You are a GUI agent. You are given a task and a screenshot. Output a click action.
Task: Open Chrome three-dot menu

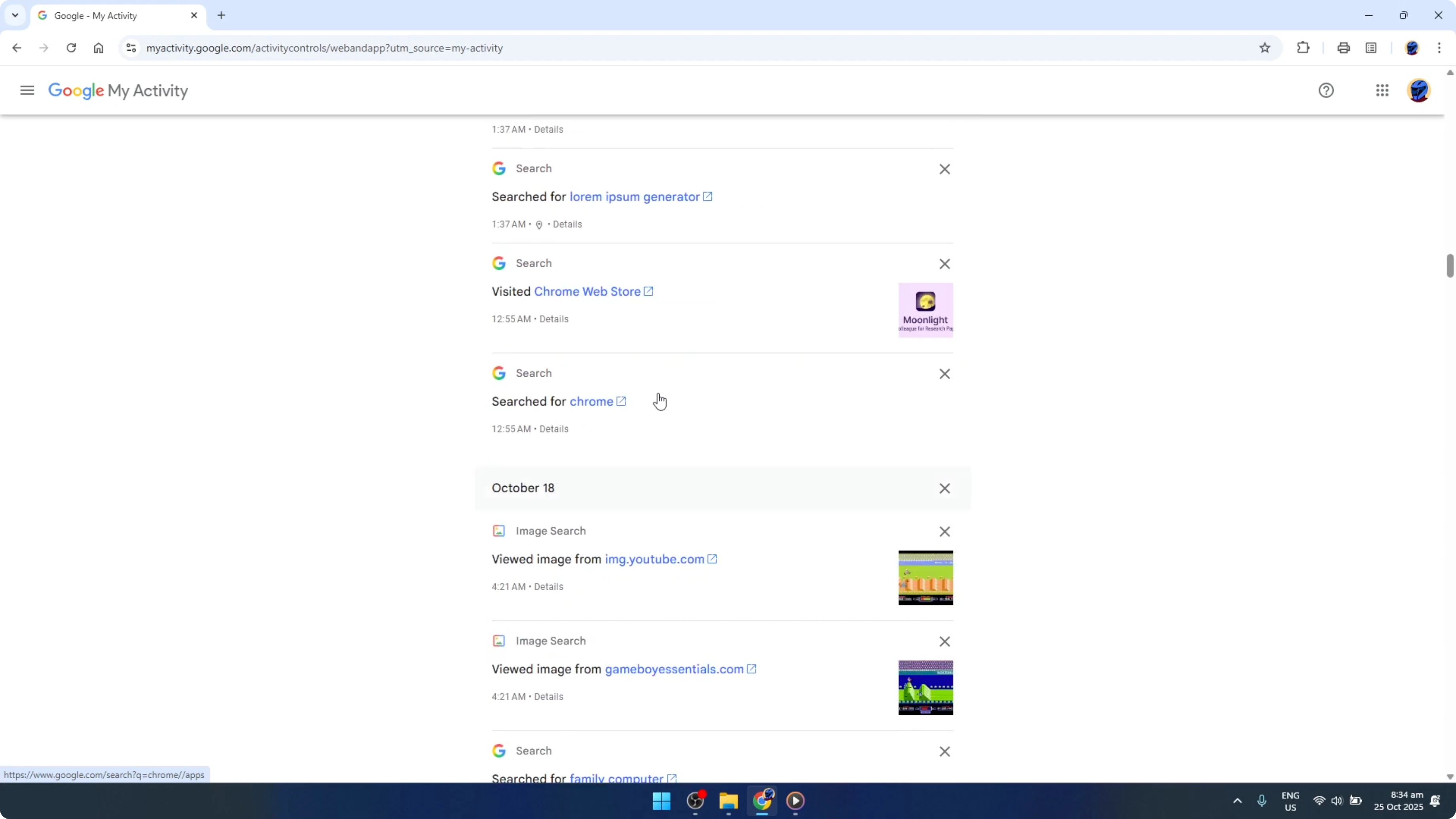pyautogui.click(x=1440, y=48)
